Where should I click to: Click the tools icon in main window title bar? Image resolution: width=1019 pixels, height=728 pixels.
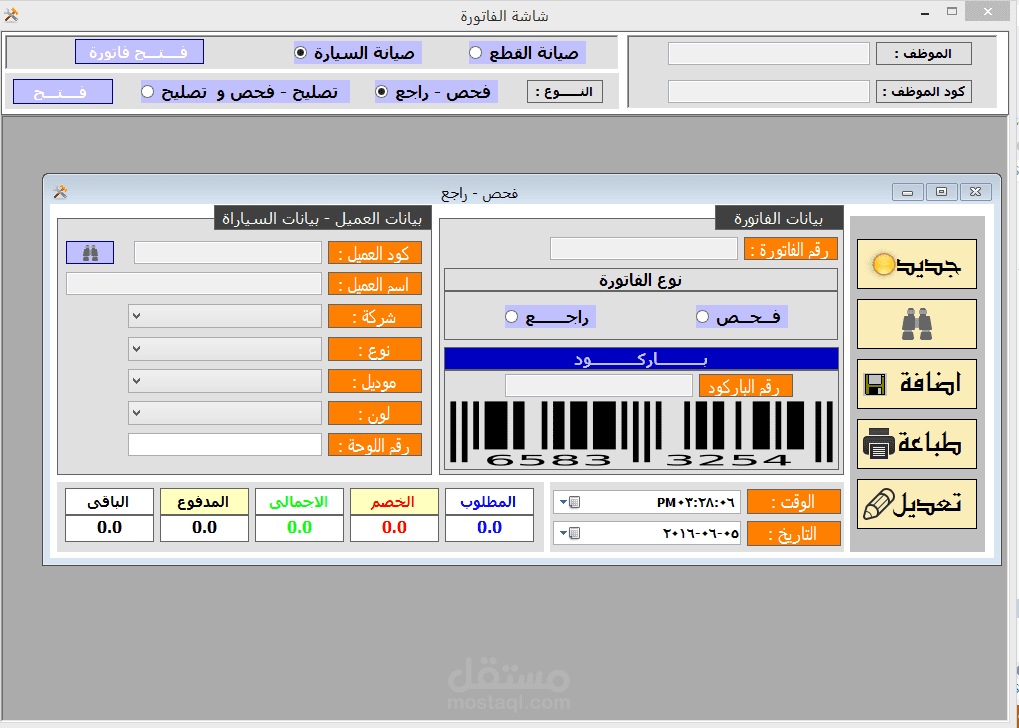pyautogui.click(x=11, y=14)
